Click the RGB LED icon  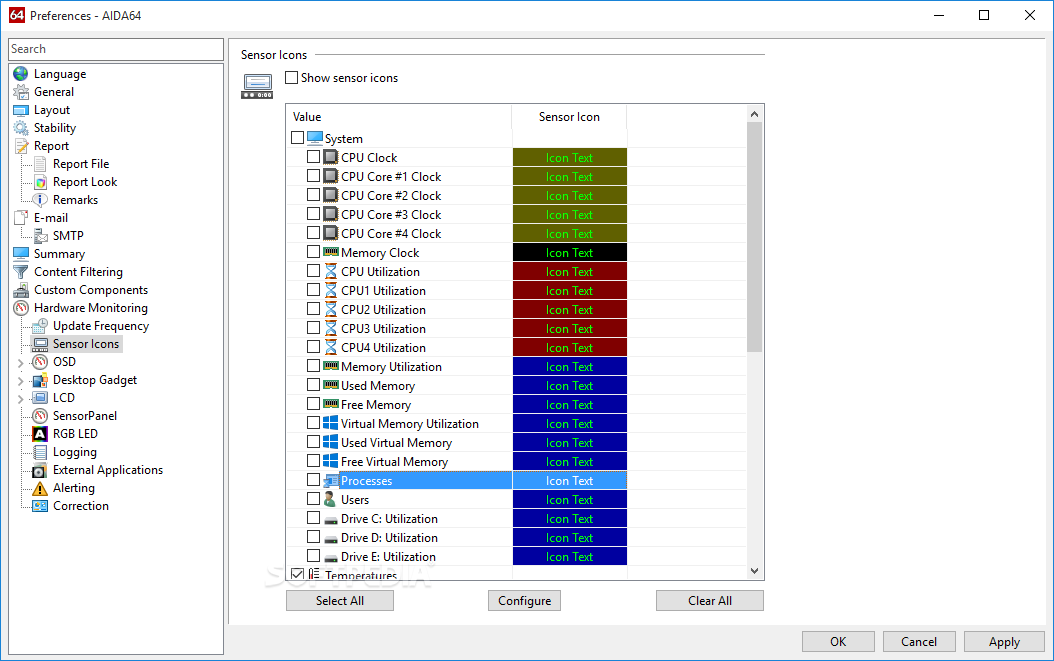(x=40, y=434)
